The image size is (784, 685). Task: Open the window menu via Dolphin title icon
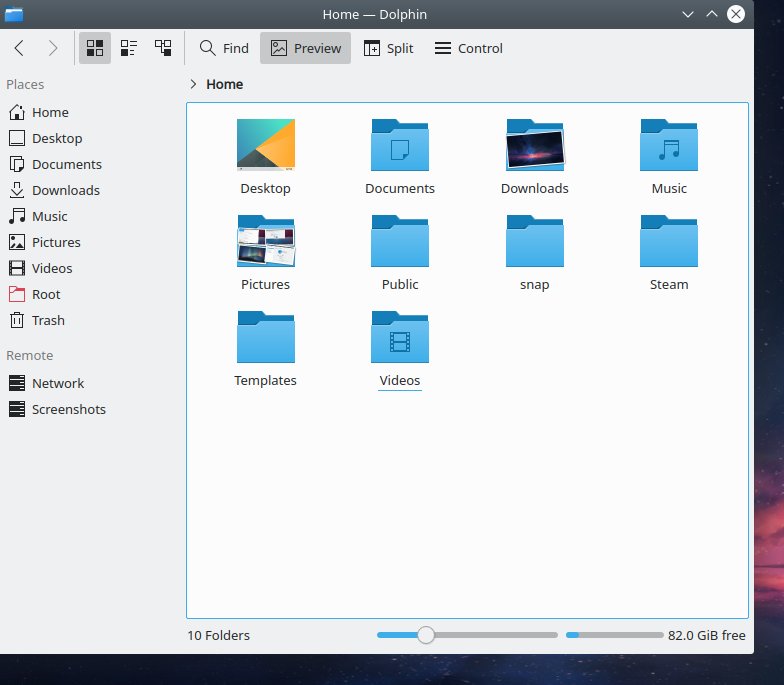(x=14, y=14)
